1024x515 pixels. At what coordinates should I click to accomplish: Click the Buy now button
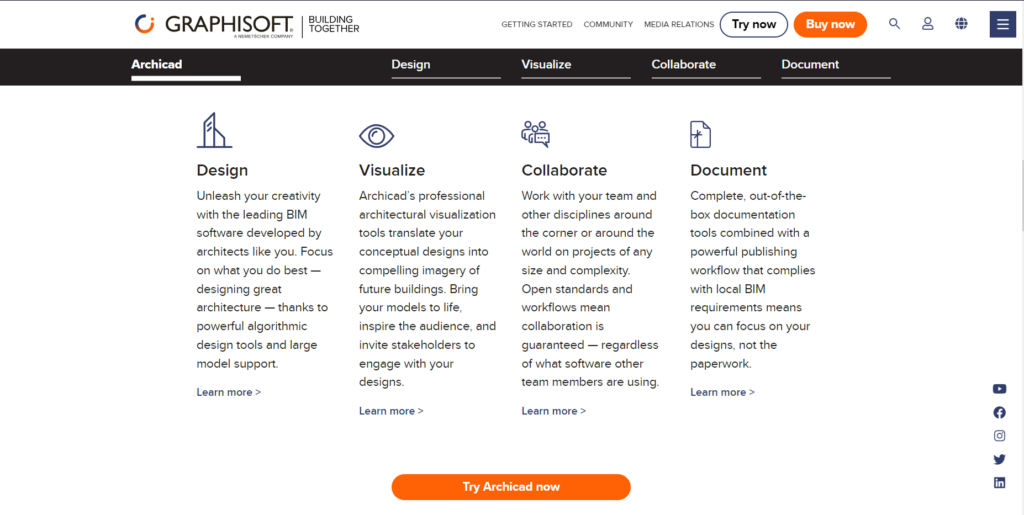pos(830,24)
